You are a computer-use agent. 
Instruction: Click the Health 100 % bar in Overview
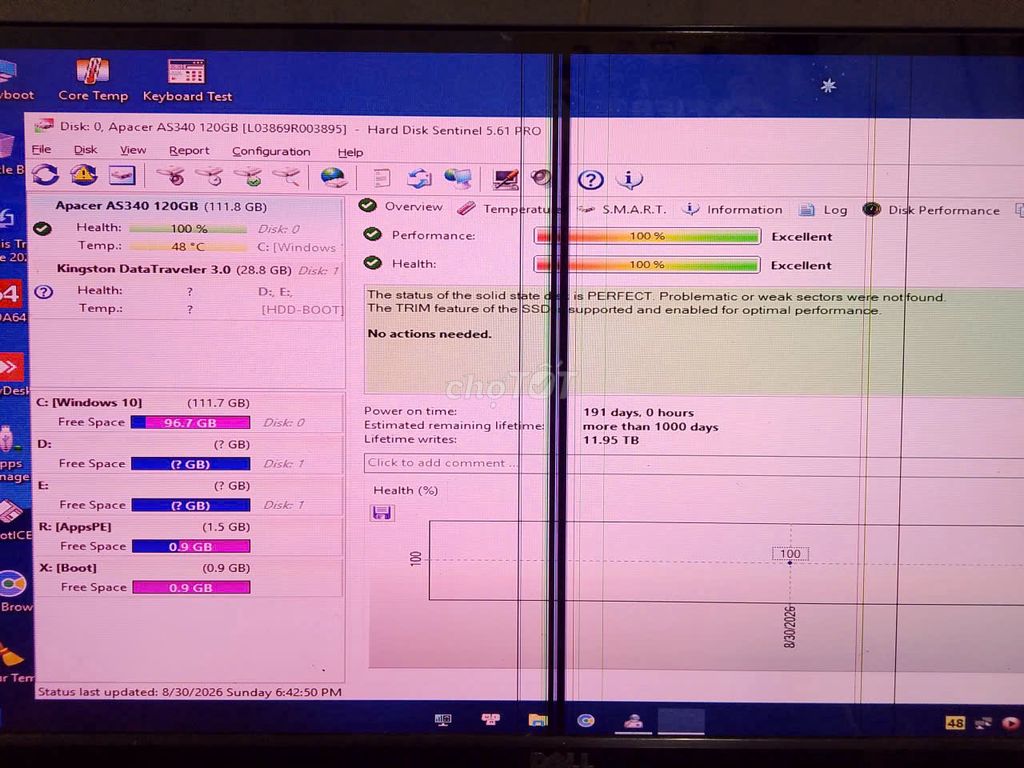tap(647, 264)
